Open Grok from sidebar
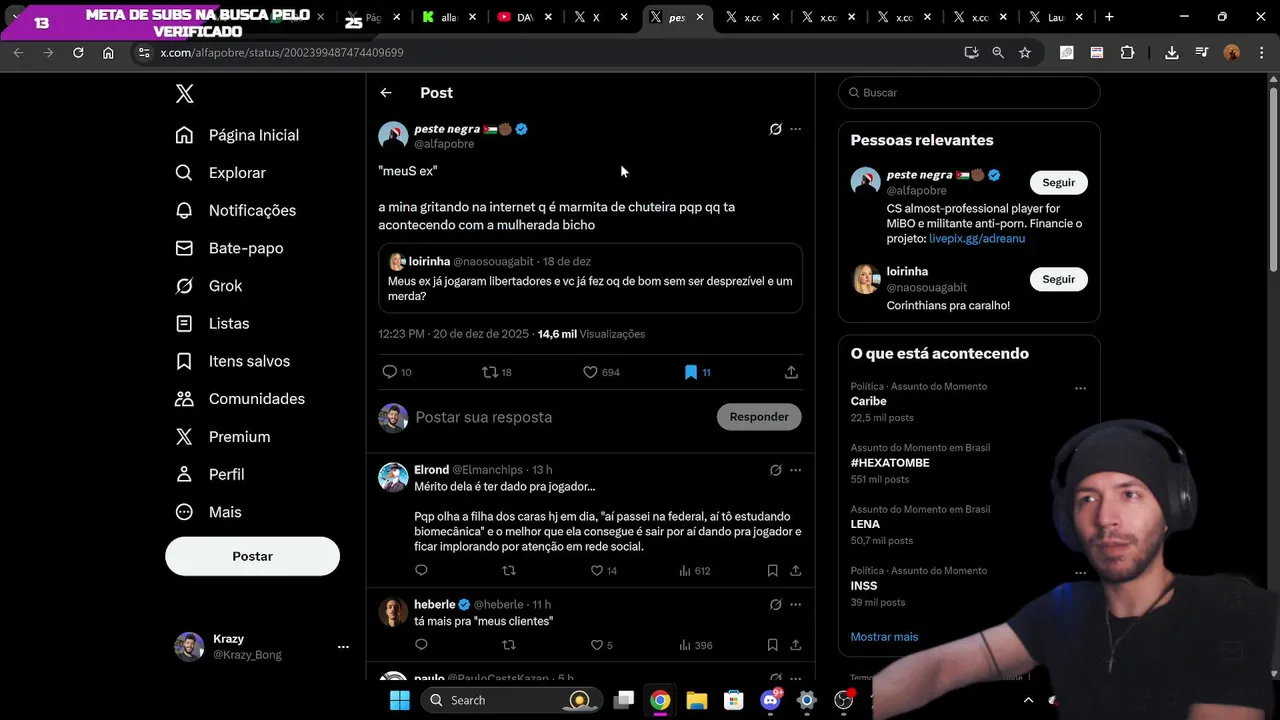This screenshot has width=1280, height=720. [x=209, y=286]
